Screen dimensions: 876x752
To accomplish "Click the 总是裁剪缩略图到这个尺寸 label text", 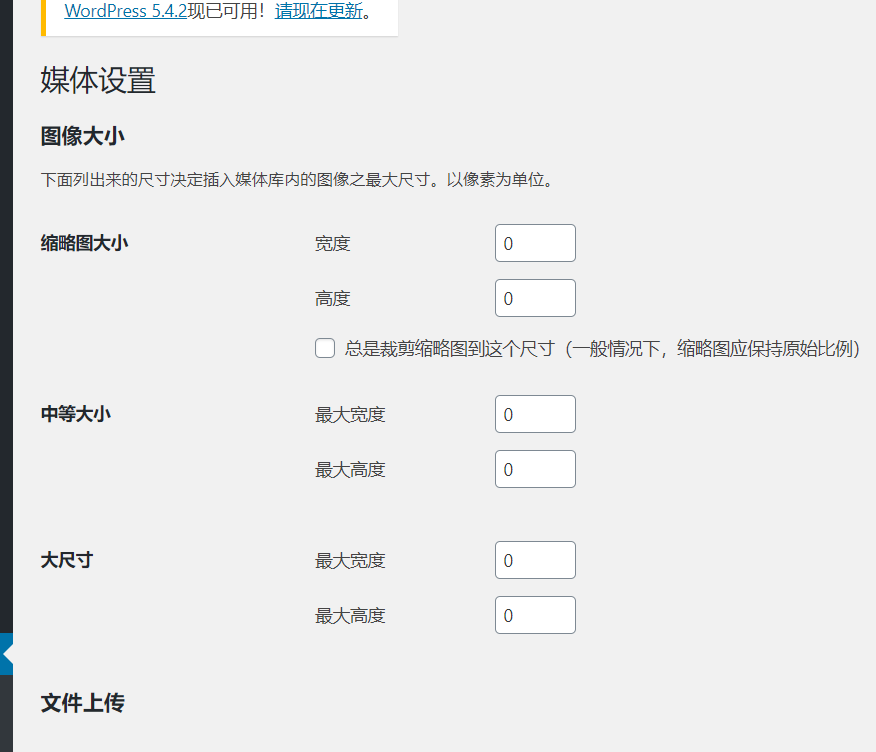I will 600,349.
